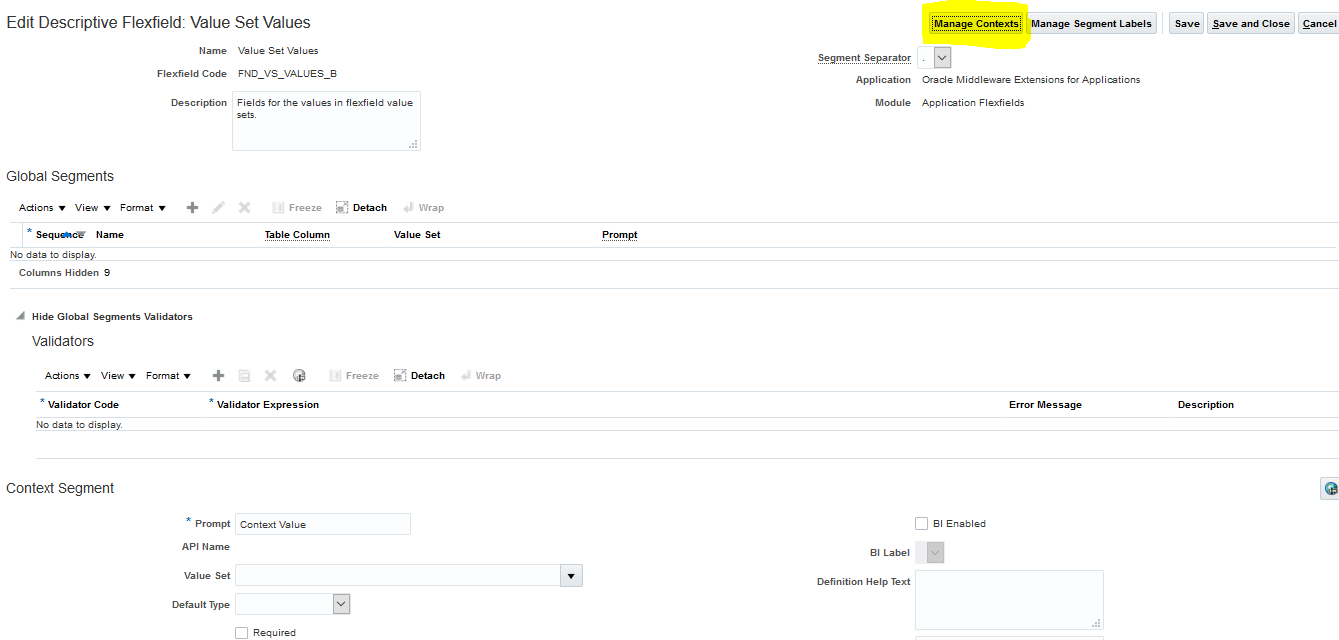Click the globe icon in the Validators toolbar

(x=299, y=375)
